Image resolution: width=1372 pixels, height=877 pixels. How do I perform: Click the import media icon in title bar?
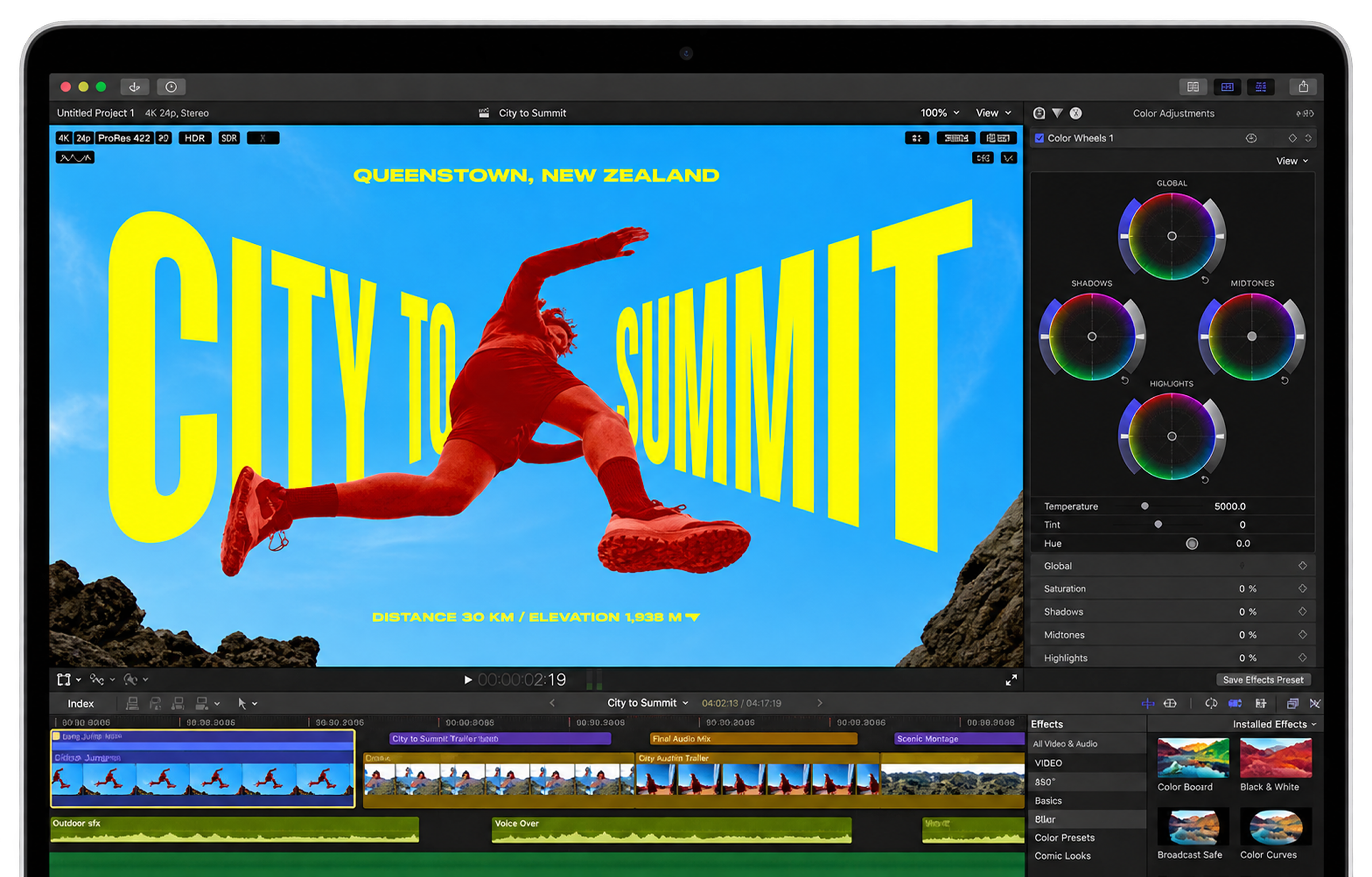point(134,87)
